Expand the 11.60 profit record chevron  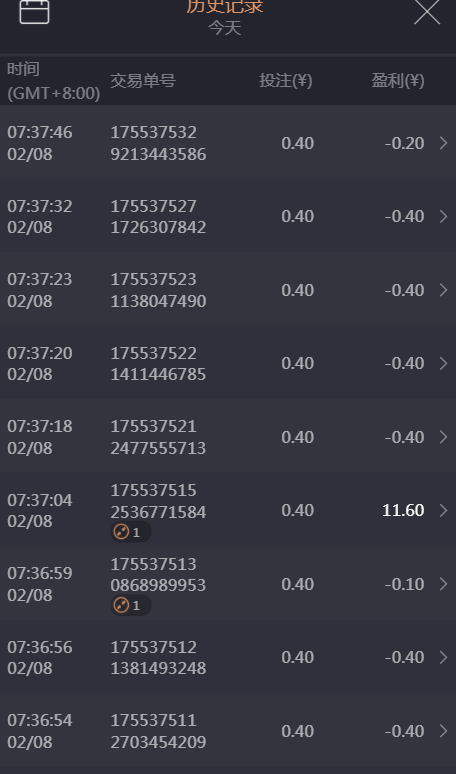coord(443,510)
